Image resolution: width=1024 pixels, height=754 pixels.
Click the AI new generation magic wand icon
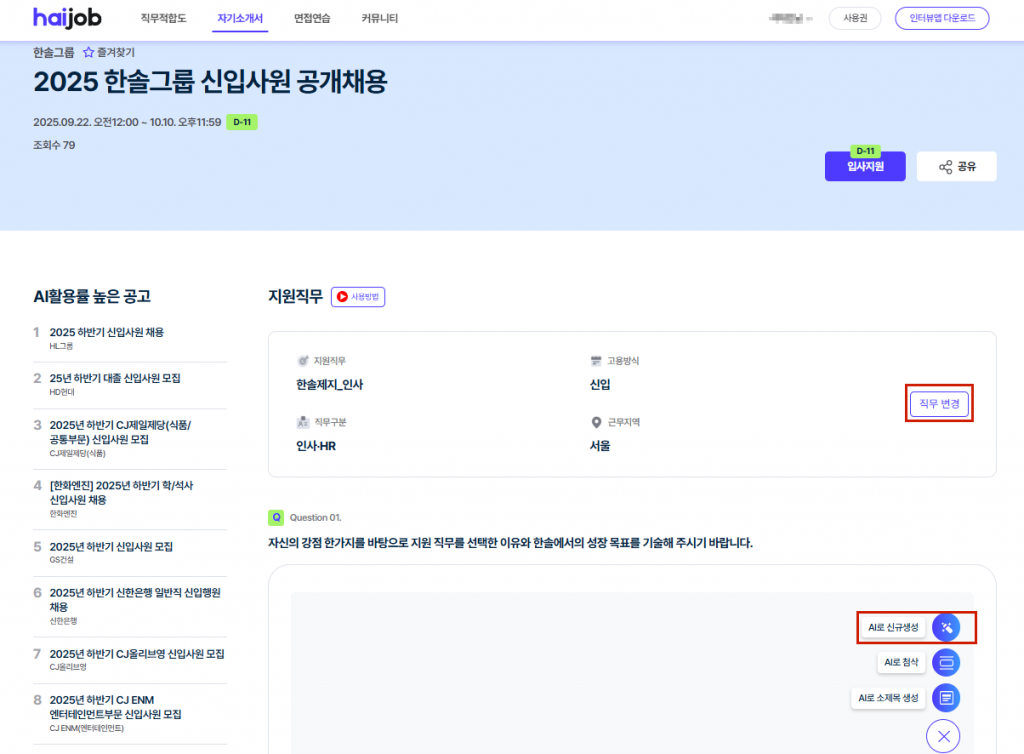[946, 627]
